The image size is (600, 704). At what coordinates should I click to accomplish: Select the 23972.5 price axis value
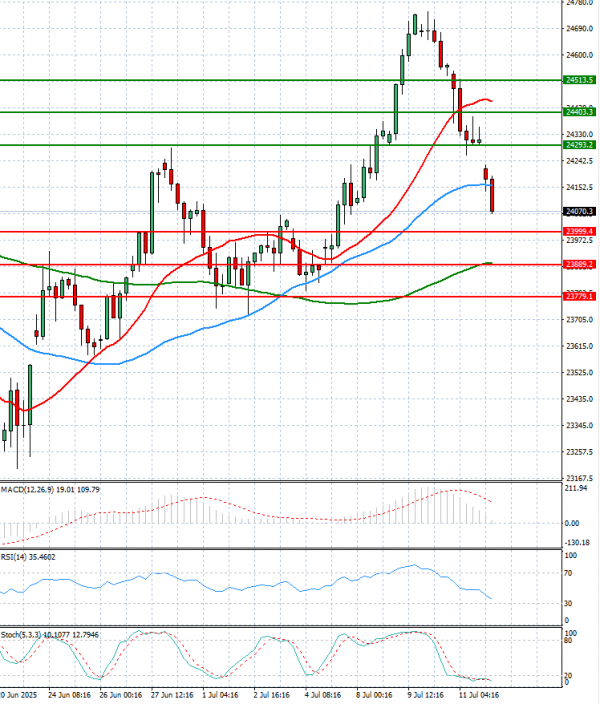[x=580, y=241]
